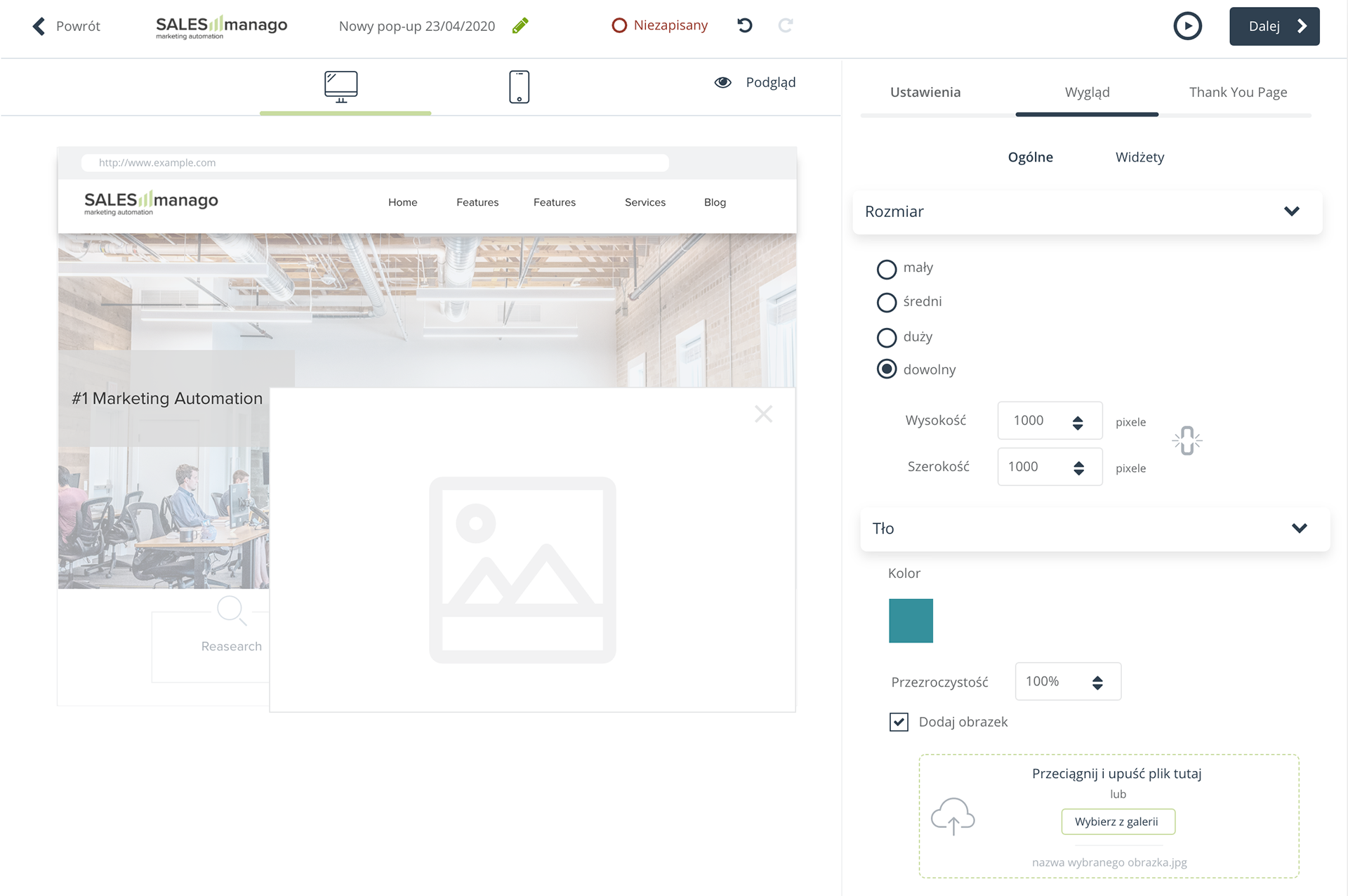Select the duży size option
The image size is (1348, 896).
(887, 338)
